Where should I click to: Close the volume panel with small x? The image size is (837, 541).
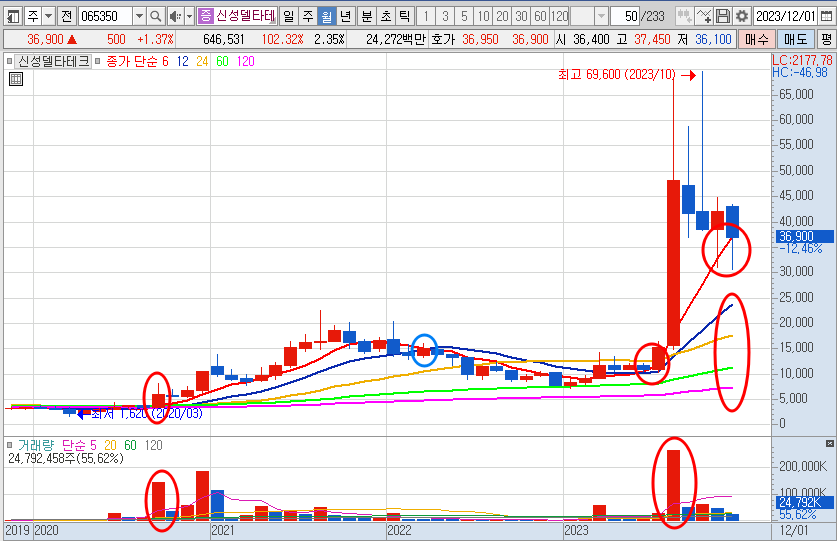830,443
